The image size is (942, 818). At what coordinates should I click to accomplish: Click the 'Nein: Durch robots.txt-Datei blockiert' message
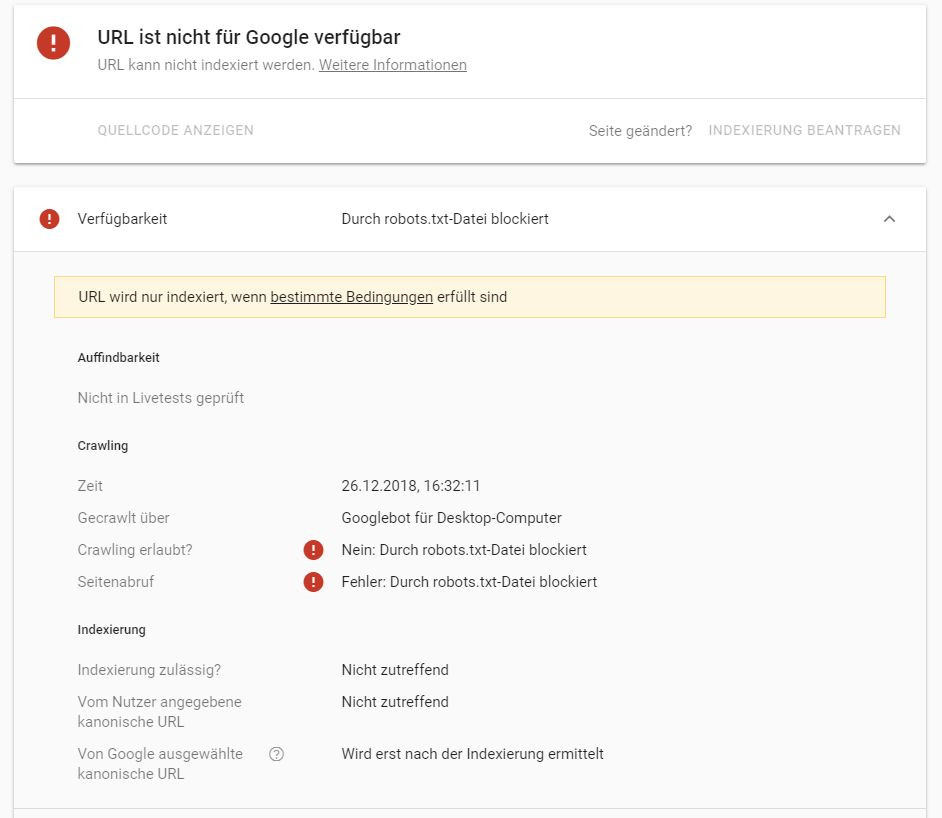pyautogui.click(x=464, y=550)
